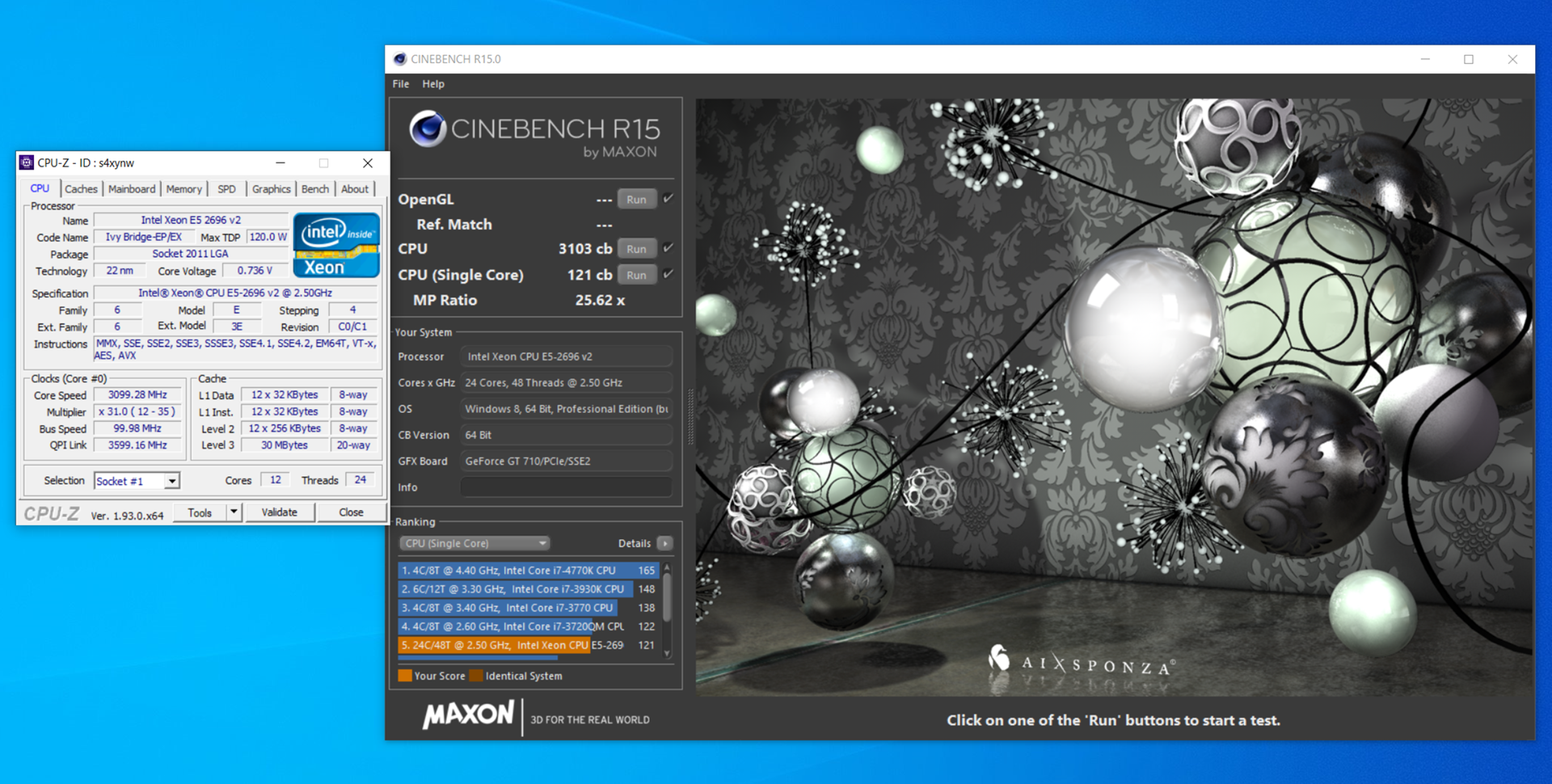The height and width of the screenshot is (784, 1552).
Task: Toggle the CPU test checkmark
Action: click(668, 248)
